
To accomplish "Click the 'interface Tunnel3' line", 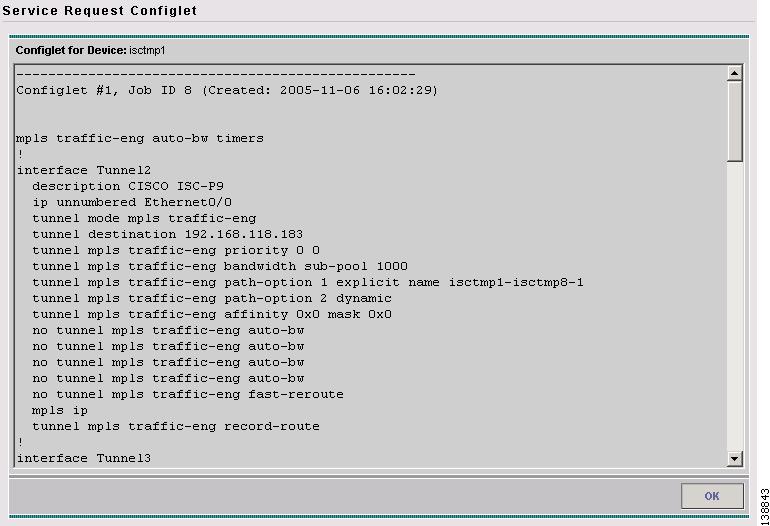I will pos(84,458).
